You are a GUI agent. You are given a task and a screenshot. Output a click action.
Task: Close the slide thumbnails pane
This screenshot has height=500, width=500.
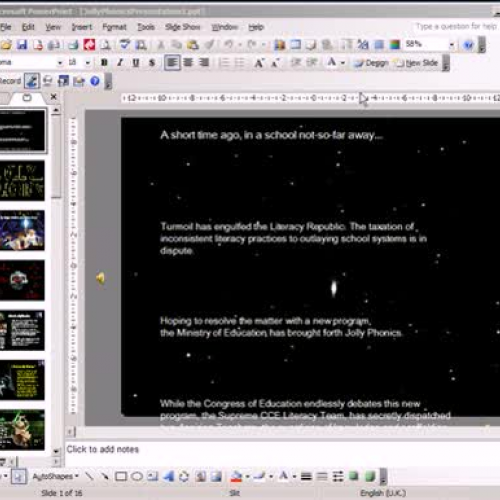point(53,97)
